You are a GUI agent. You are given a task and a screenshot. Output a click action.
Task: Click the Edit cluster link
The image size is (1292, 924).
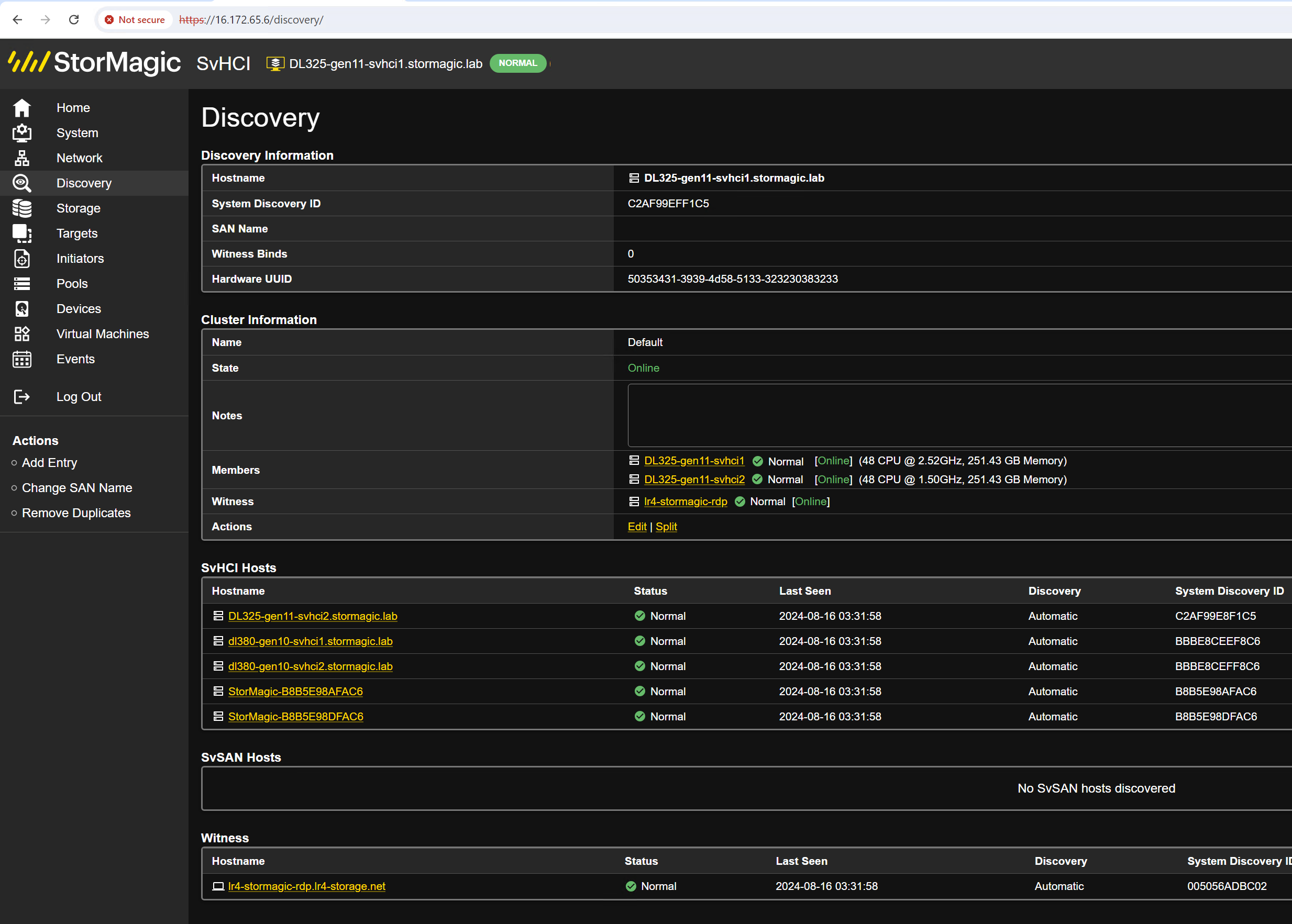637,526
